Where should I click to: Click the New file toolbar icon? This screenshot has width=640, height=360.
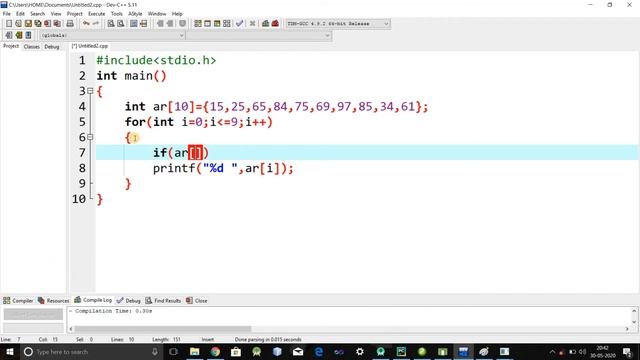9,24
